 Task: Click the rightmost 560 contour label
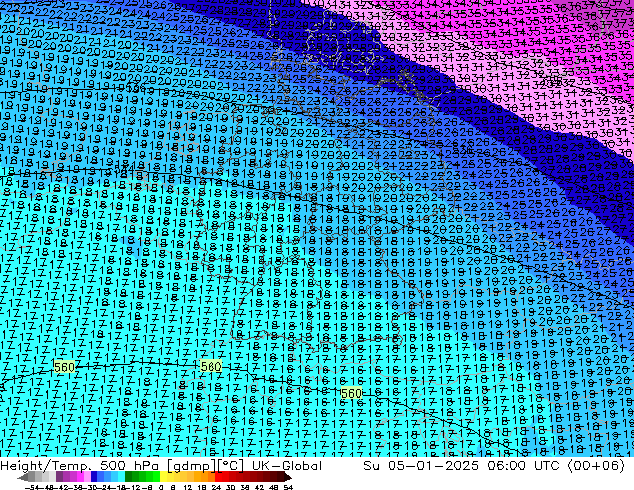coord(351,393)
